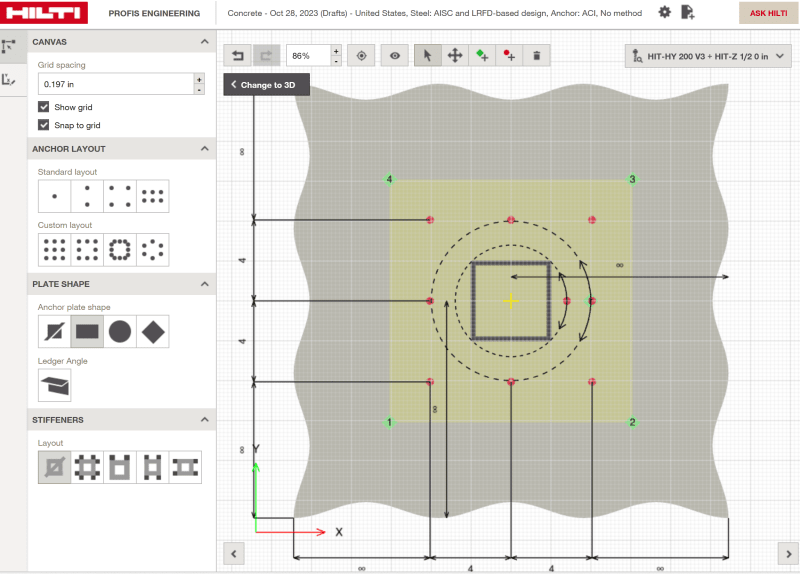The width and height of the screenshot is (800, 574).
Task: Select the Ledger Angle plate option
Action: click(55, 386)
